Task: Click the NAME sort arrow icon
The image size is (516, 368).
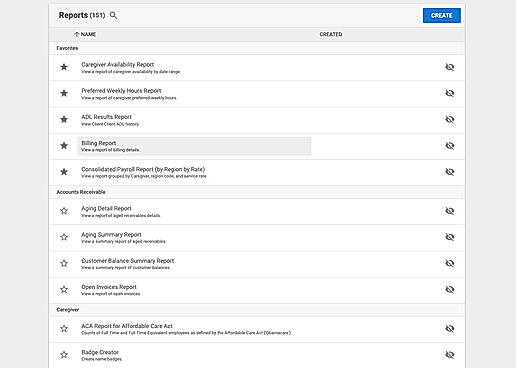Action: 77,34
